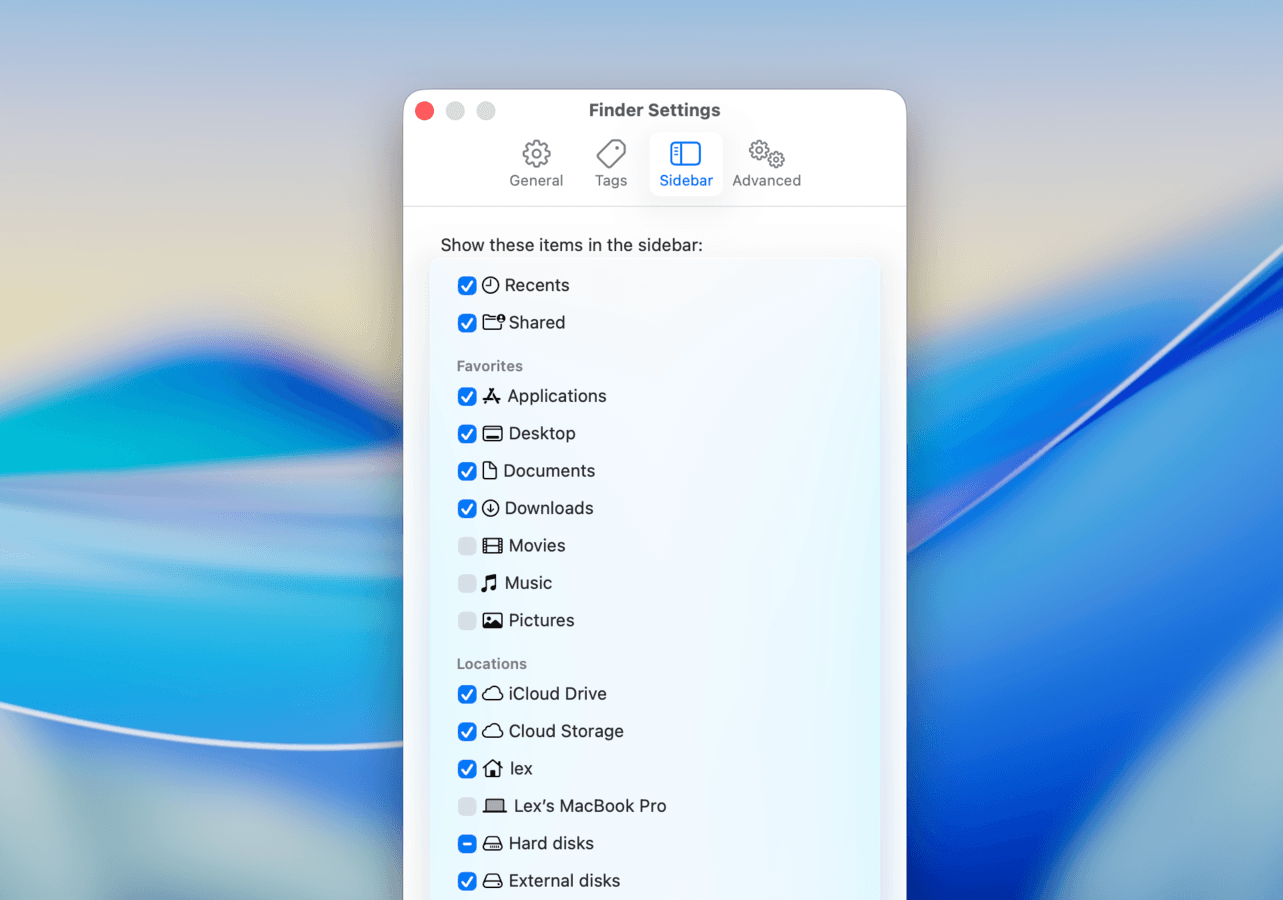Open the Tags settings tab
This screenshot has height=900, width=1283.
[610, 163]
